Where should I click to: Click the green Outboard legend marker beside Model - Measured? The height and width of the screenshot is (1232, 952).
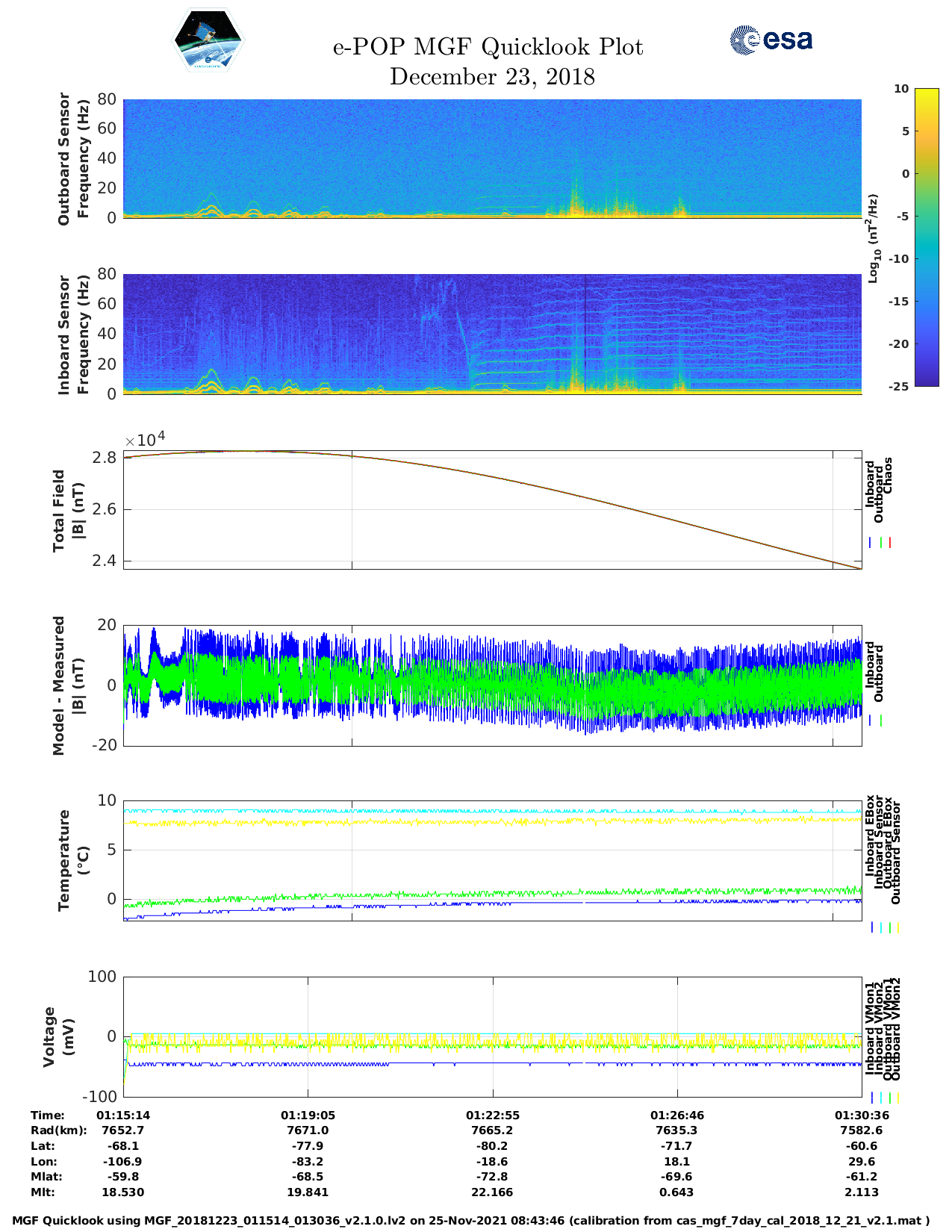tap(881, 721)
